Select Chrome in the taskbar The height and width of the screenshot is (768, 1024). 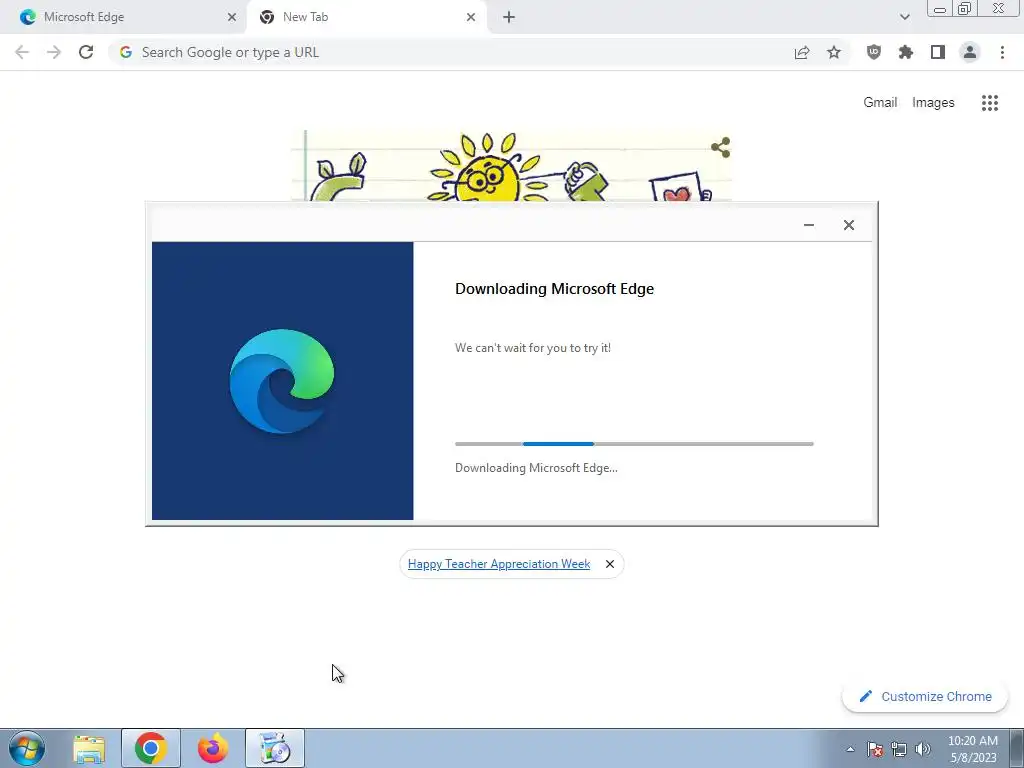click(151, 748)
